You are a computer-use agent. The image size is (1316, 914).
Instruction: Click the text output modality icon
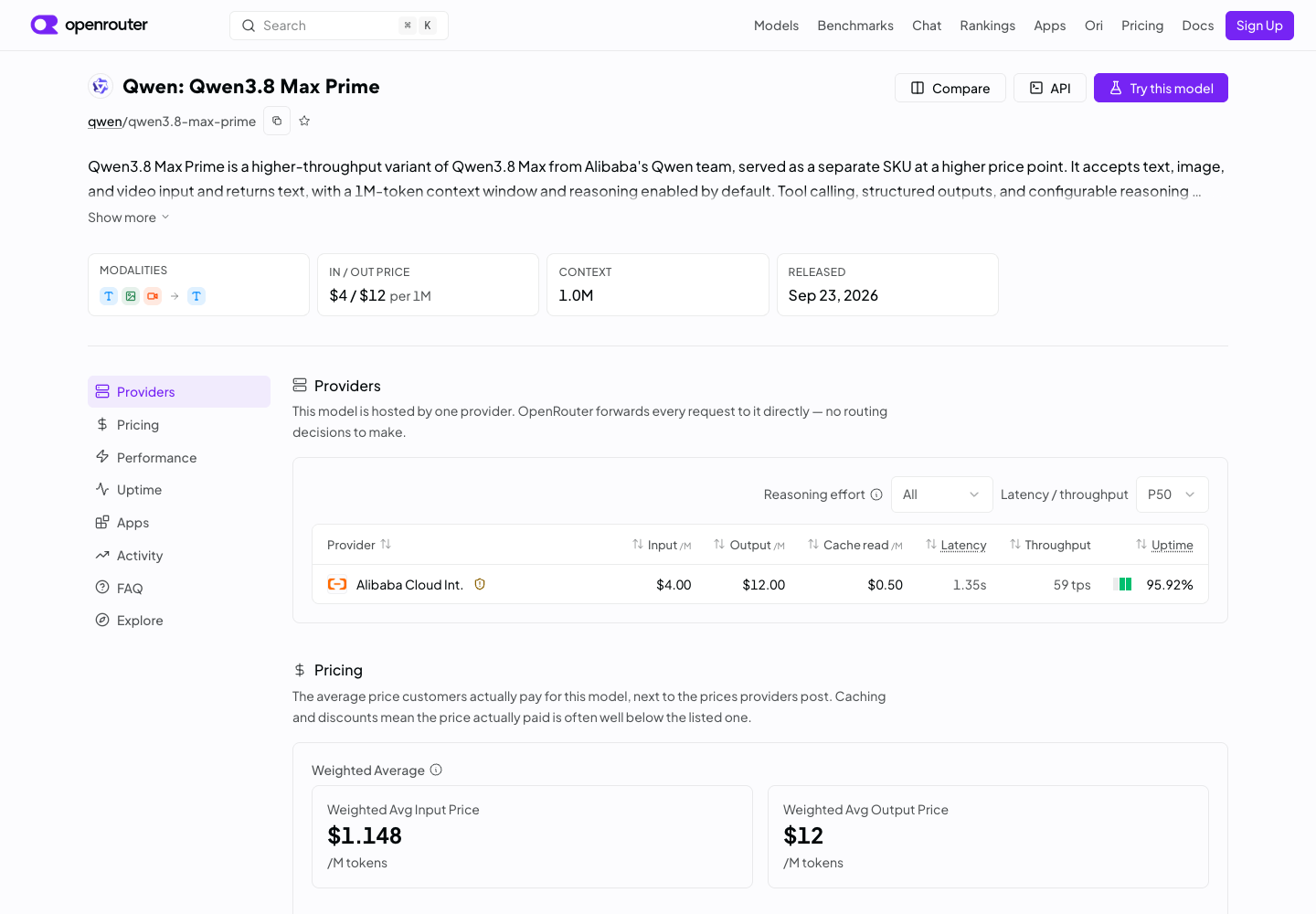tap(196, 296)
